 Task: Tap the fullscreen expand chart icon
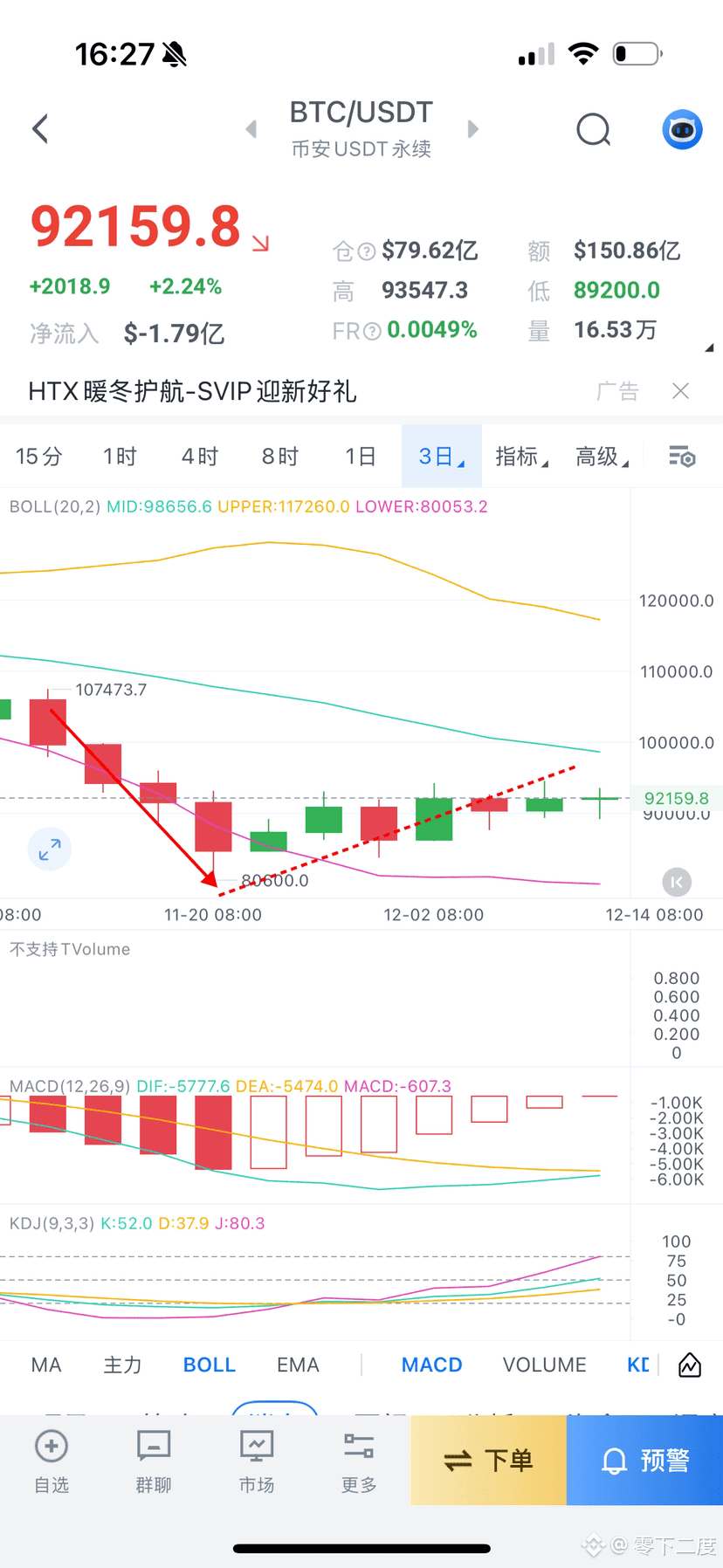pyautogui.click(x=50, y=849)
